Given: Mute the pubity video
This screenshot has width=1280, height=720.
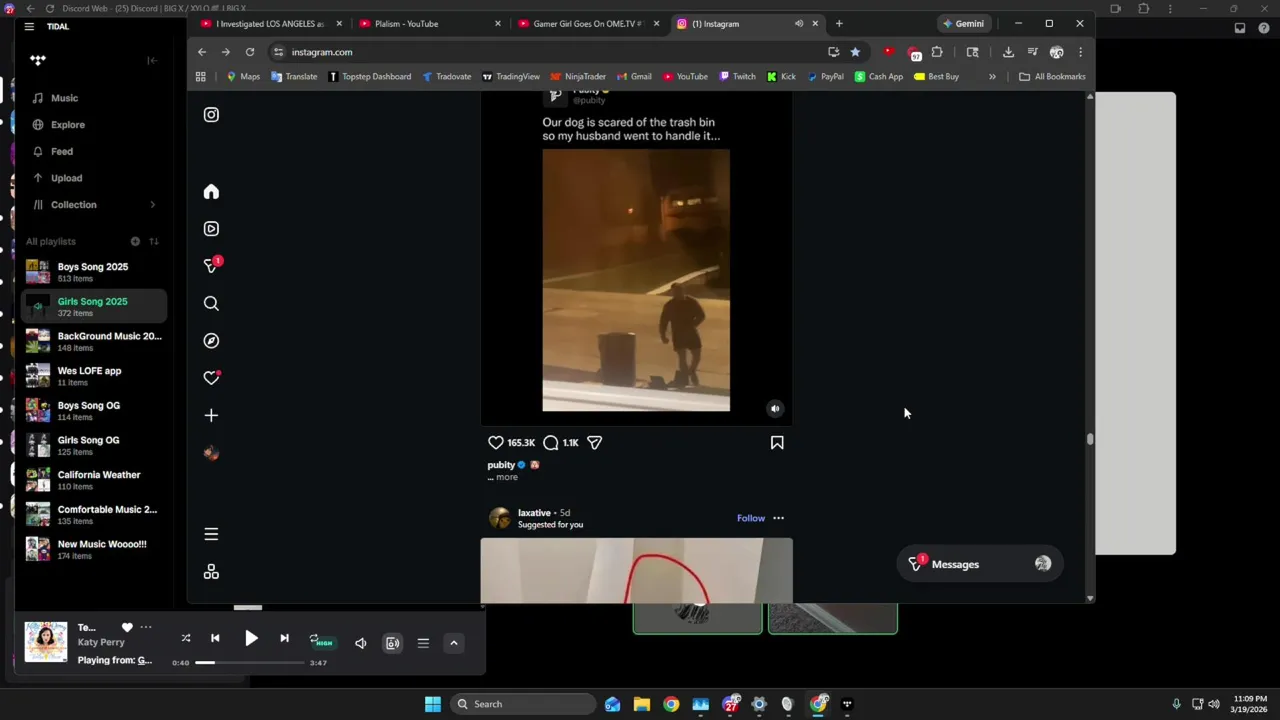Looking at the screenshot, I should tap(775, 408).
